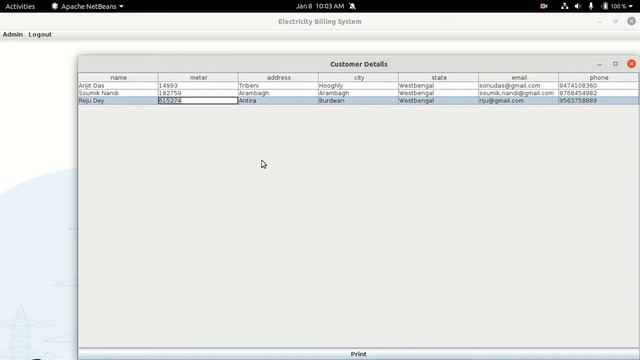The height and width of the screenshot is (360, 640).
Task: Click the state column header
Action: pos(438,78)
